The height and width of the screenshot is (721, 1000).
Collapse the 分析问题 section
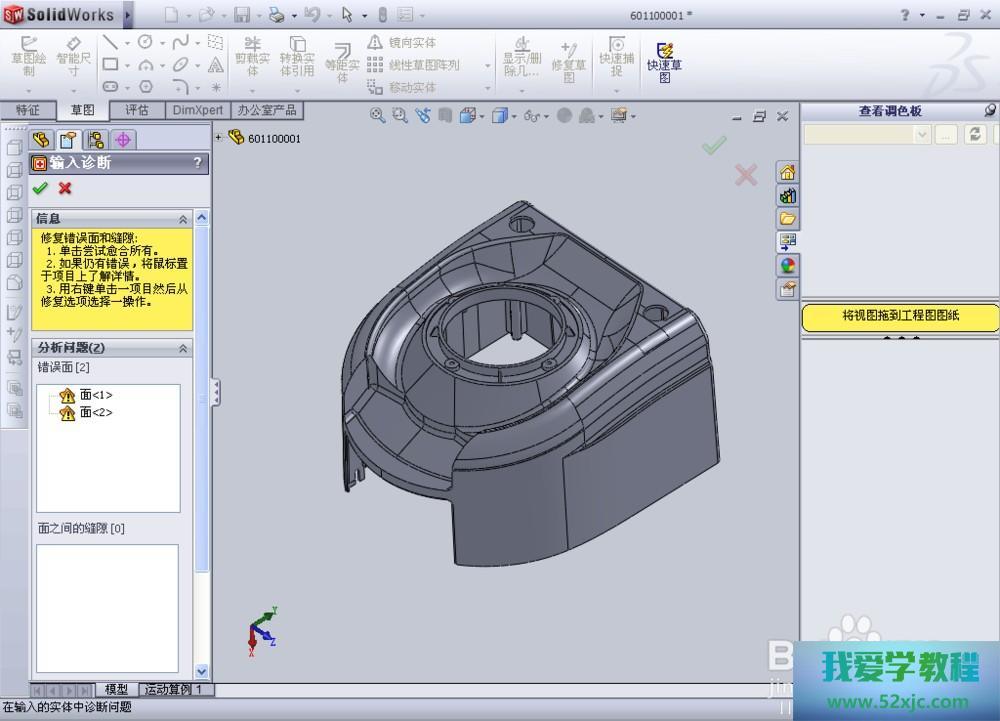(183, 348)
